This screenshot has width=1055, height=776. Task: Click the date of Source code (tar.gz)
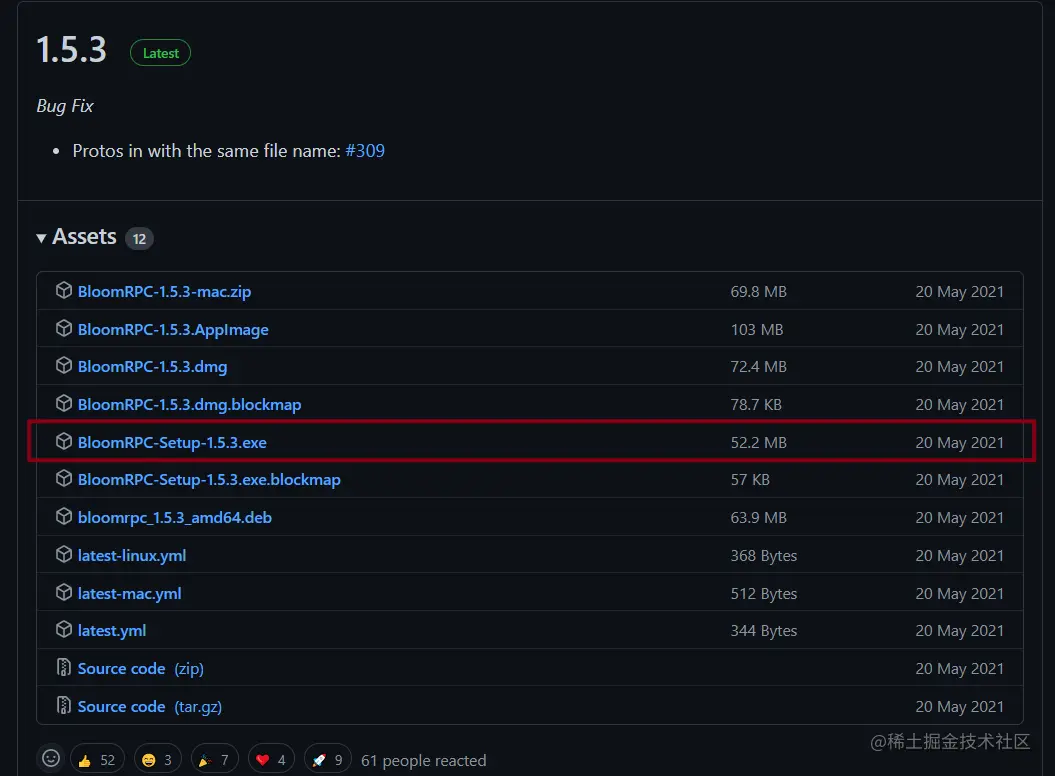[959, 707]
